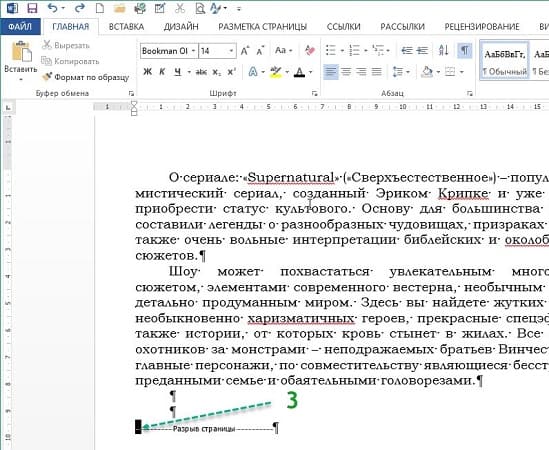Open the РАЗМЕТКА СТРАНИЦЫ tab
Screen dimensions: 549x450
(263, 27)
